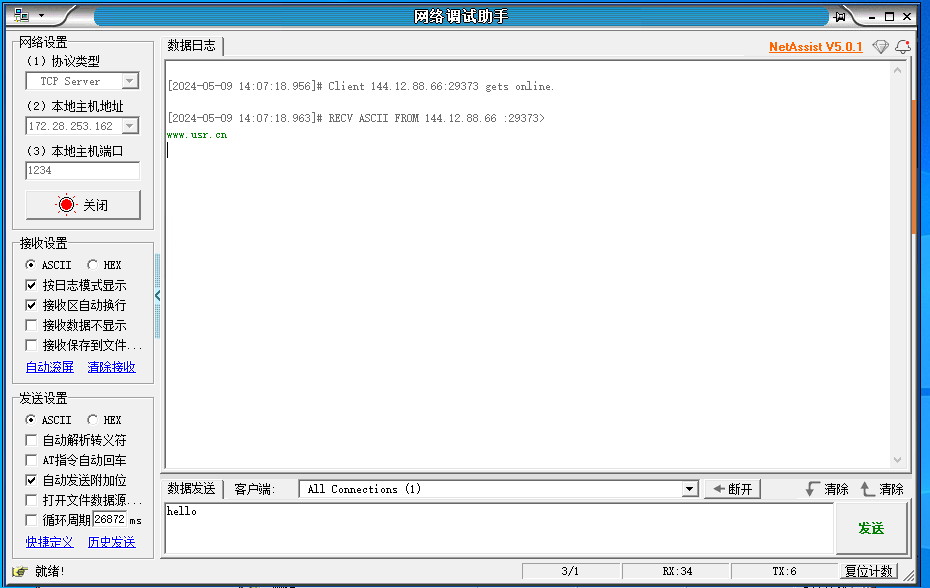Viewport: 930px width, 588px height.
Task: Click the TX:6 status counter
Action: click(784, 571)
